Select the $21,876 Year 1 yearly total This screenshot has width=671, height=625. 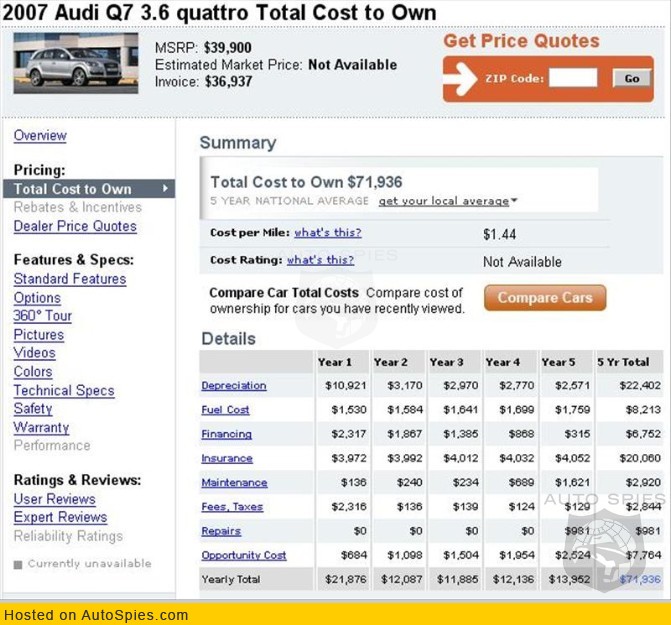[345, 580]
